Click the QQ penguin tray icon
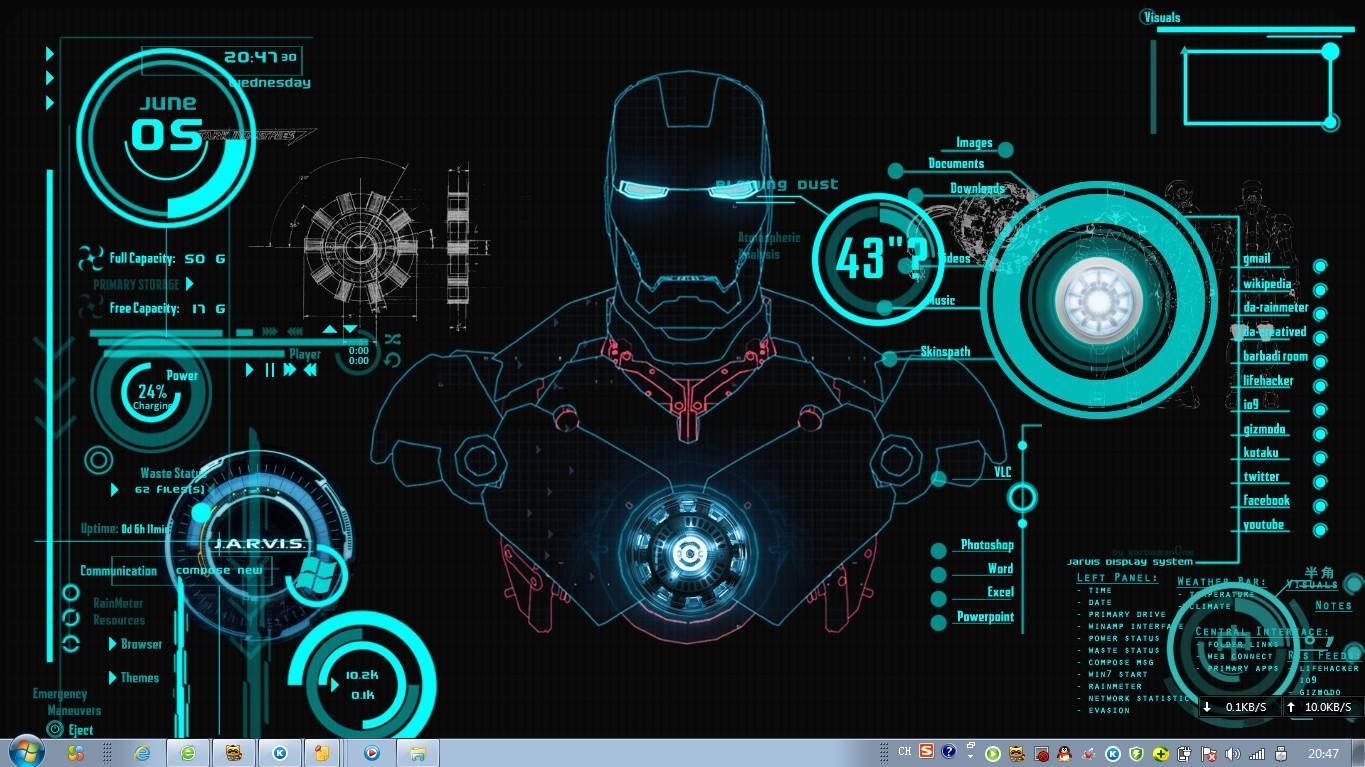 (1064, 754)
